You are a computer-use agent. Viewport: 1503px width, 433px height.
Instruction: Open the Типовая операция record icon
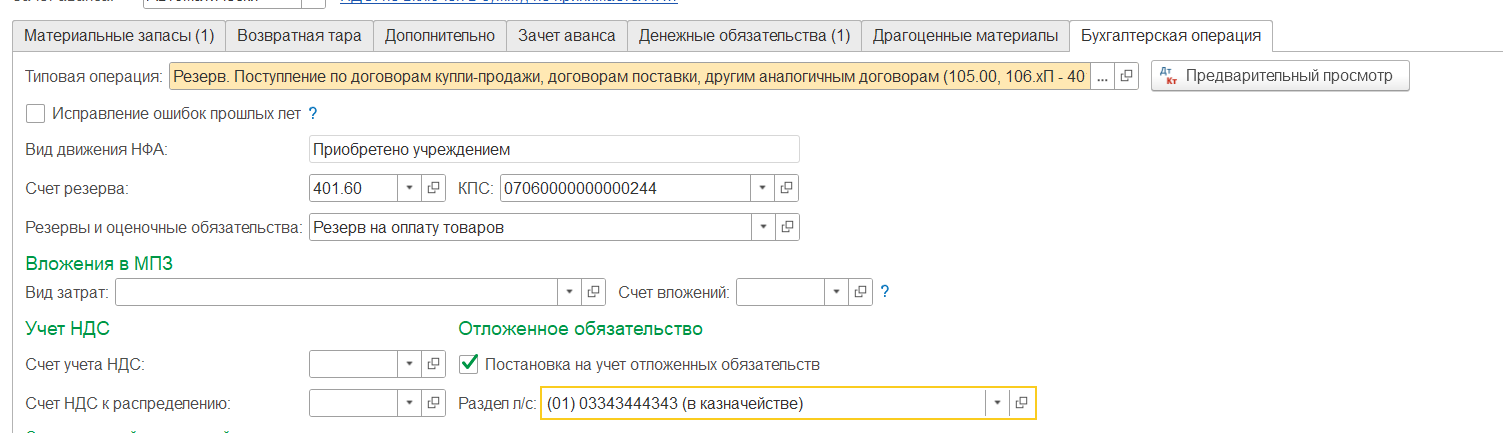tap(1126, 76)
